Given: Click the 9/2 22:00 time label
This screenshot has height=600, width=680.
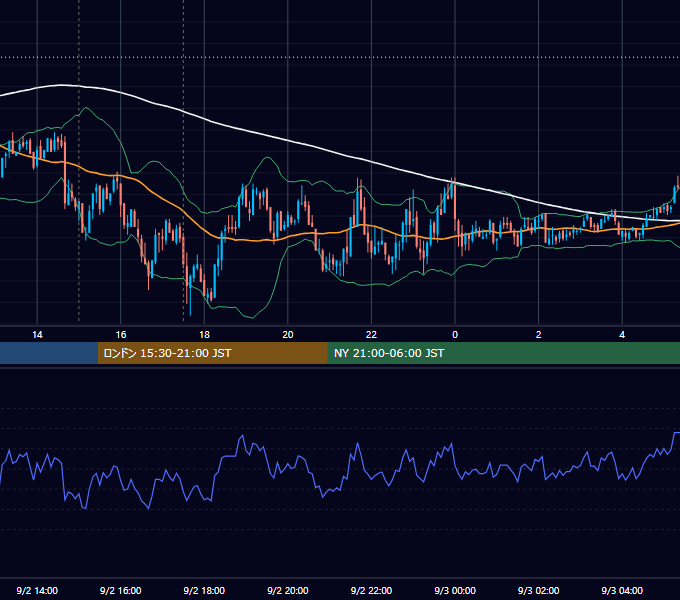Looking at the screenshot, I should click(371, 591).
